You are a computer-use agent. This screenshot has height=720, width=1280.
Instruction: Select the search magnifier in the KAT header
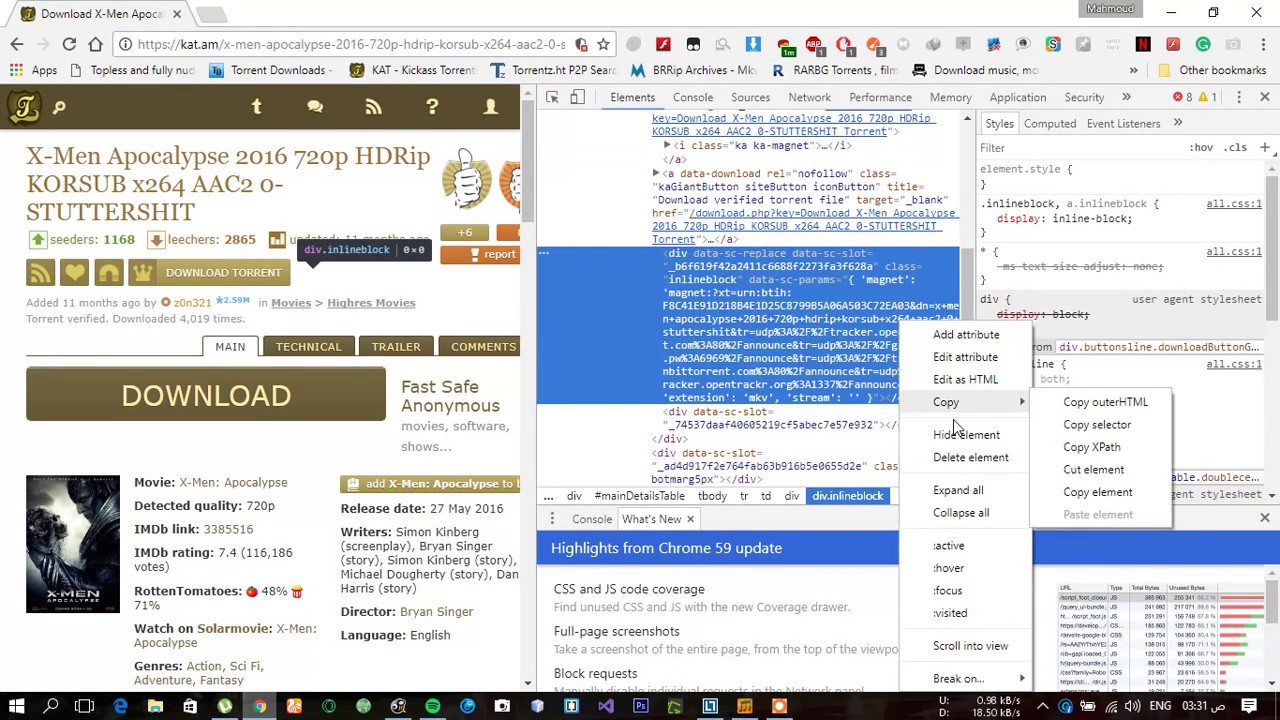pyautogui.click(x=58, y=107)
